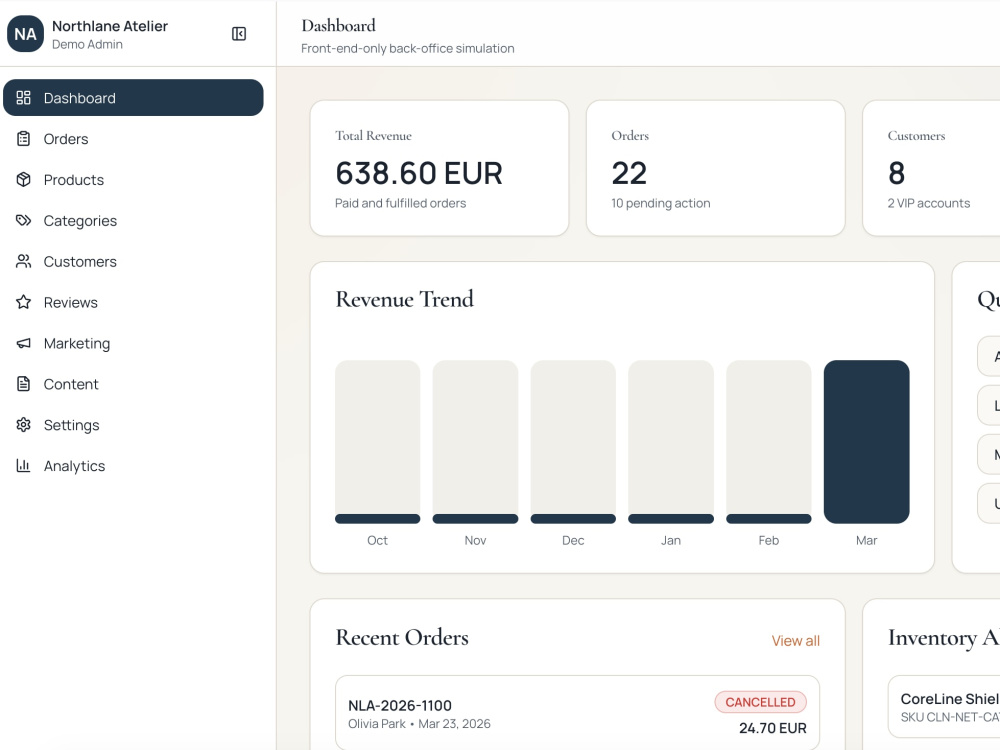Screen dimensions: 1000x750
Task: Click the Paid and fulfilled orders caption
Action: [401, 203]
